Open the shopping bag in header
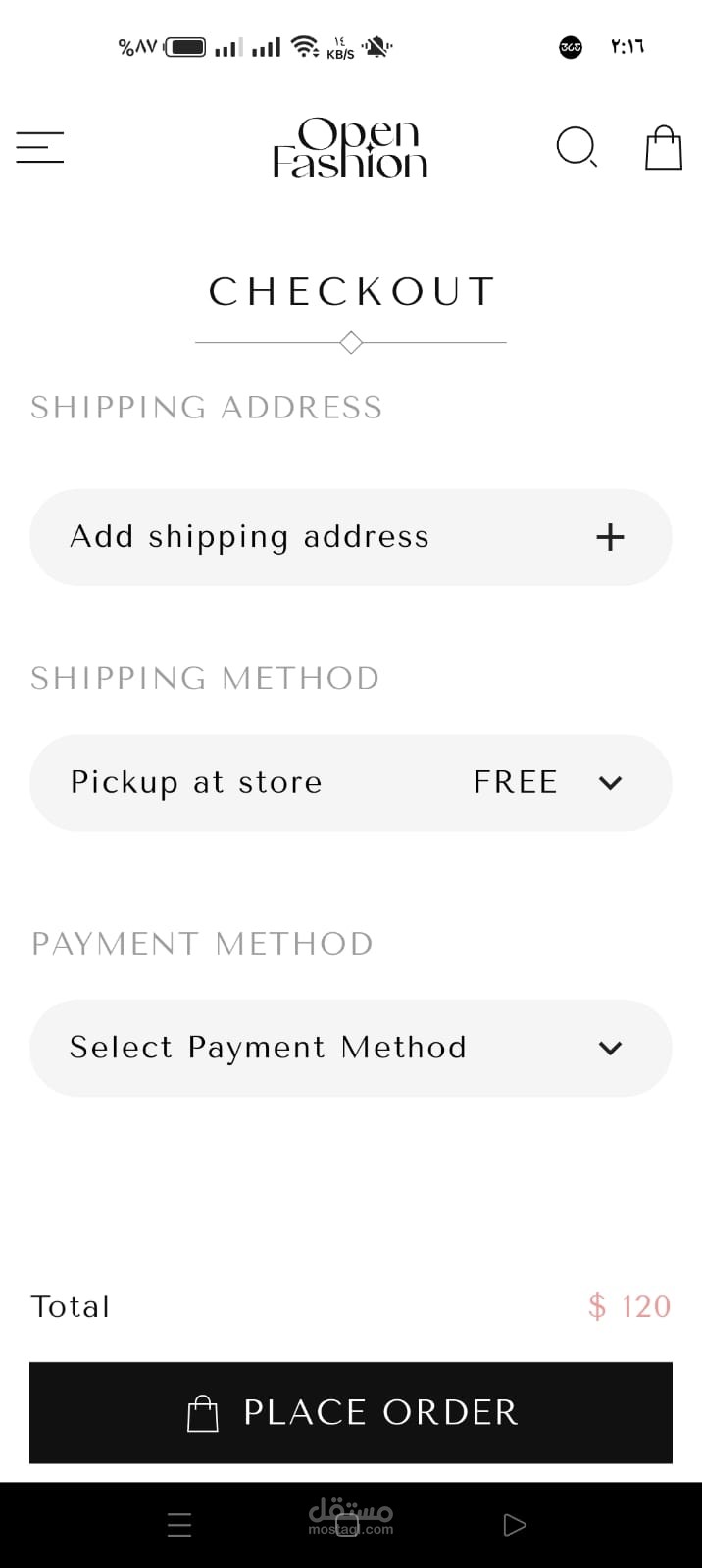The image size is (702, 1568). [x=663, y=148]
